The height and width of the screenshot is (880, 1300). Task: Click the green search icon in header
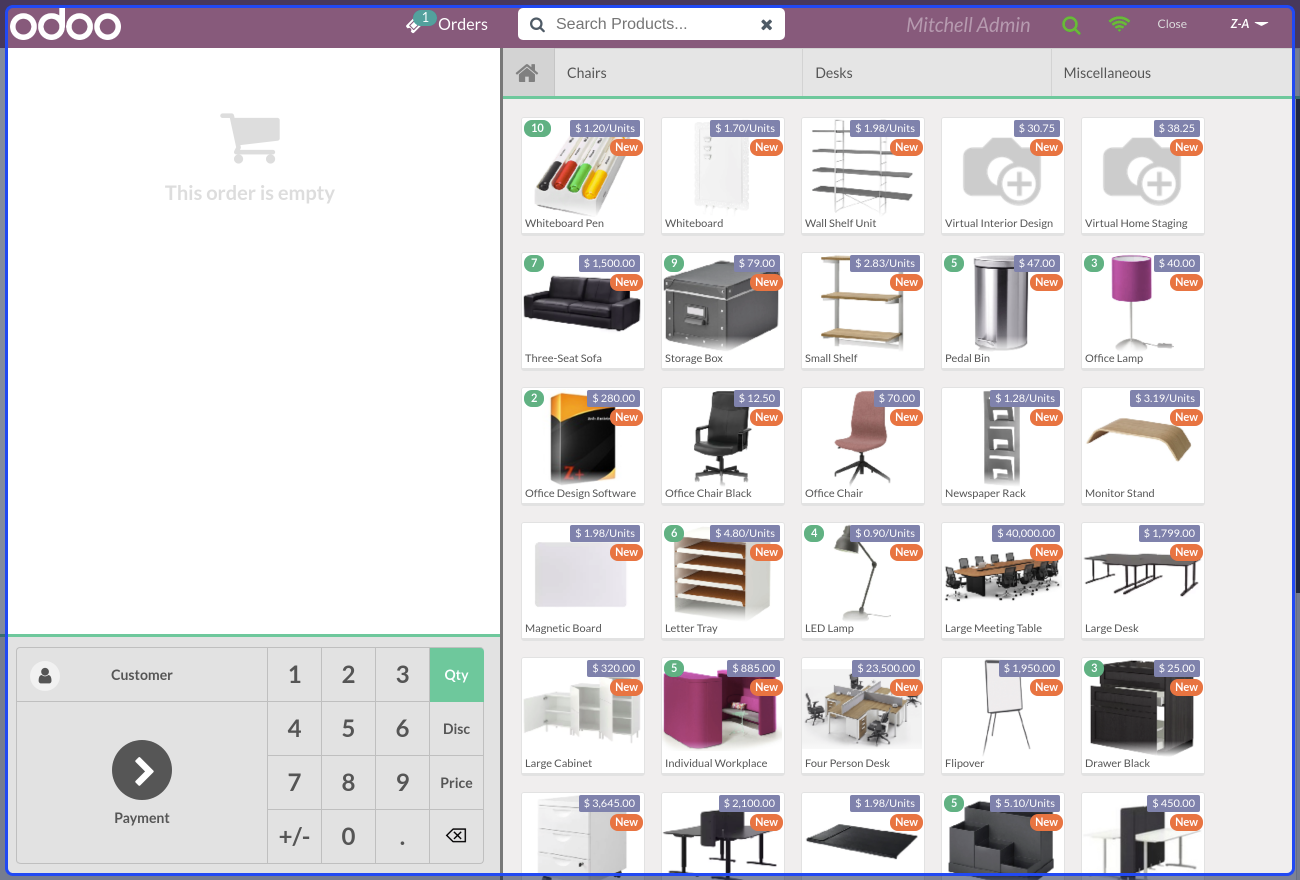pos(1071,25)
